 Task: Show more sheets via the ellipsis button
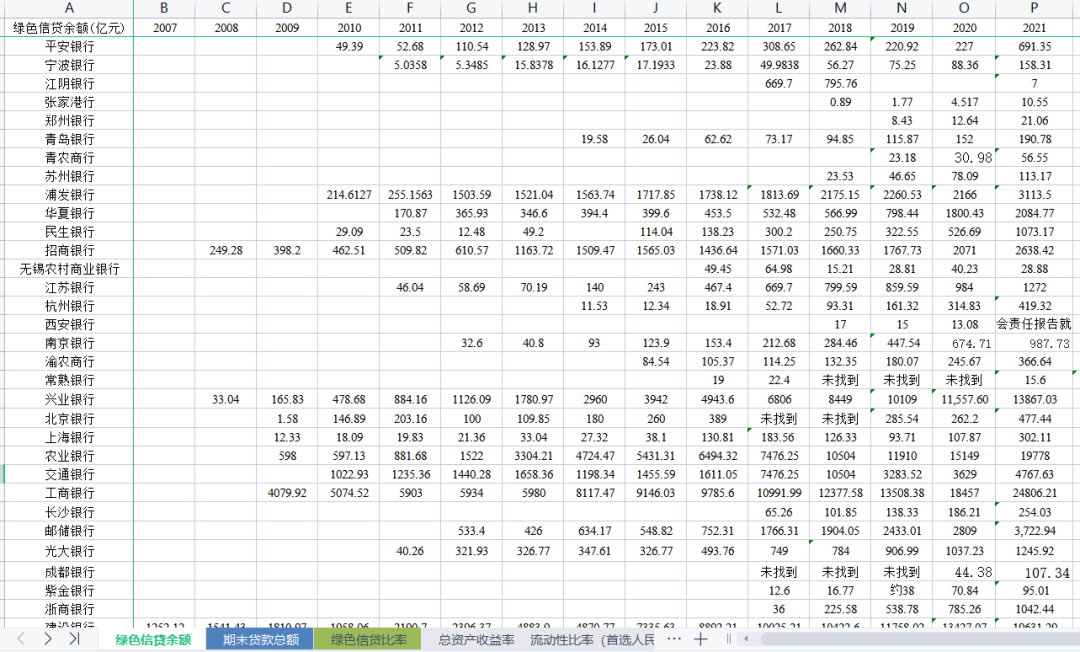[674, 639]
